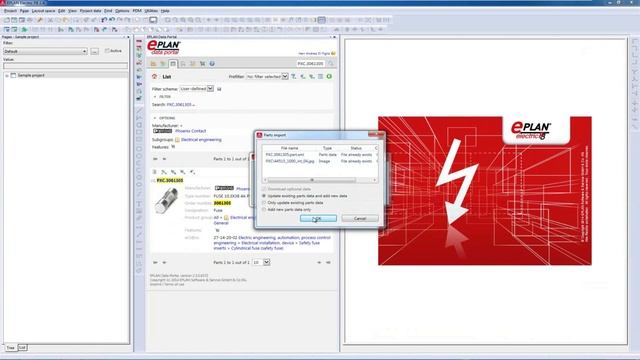
Task: Open the Phoenix Contact manufacturer link
Action: coord(191,131)
